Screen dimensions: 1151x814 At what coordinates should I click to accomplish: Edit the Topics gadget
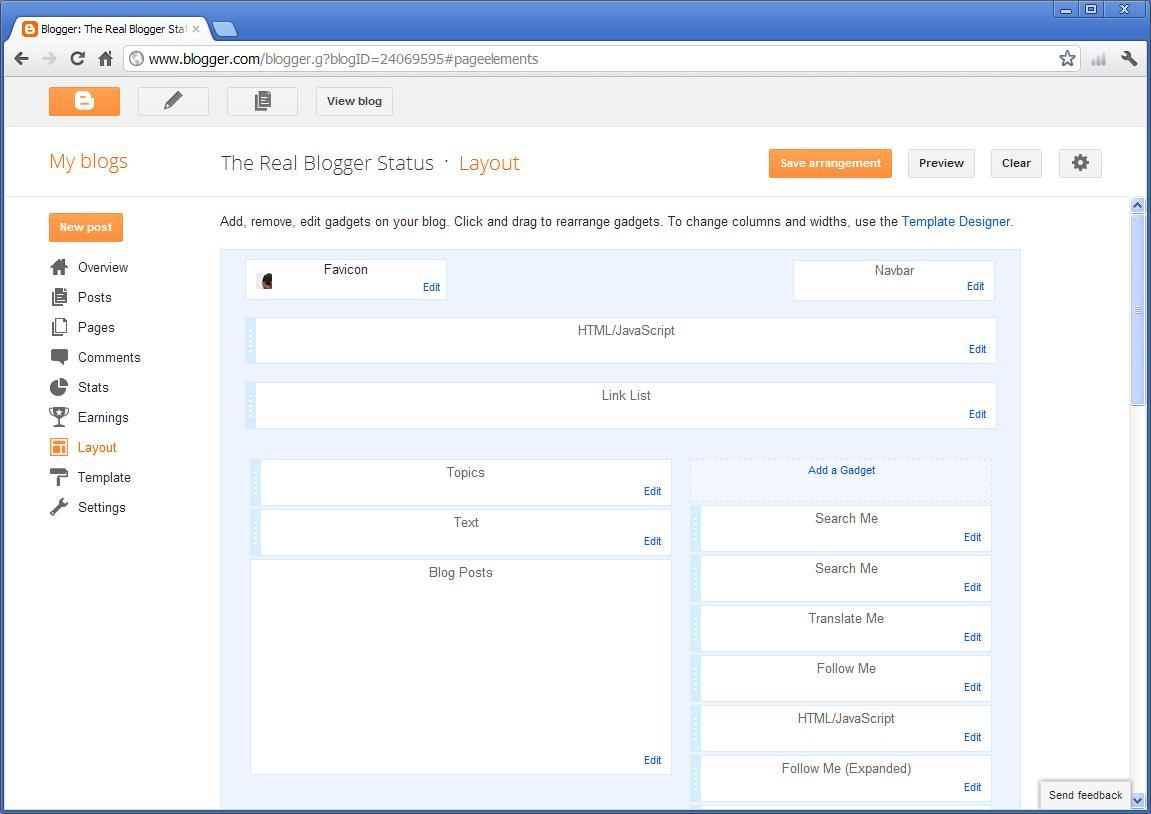(653, 492)
